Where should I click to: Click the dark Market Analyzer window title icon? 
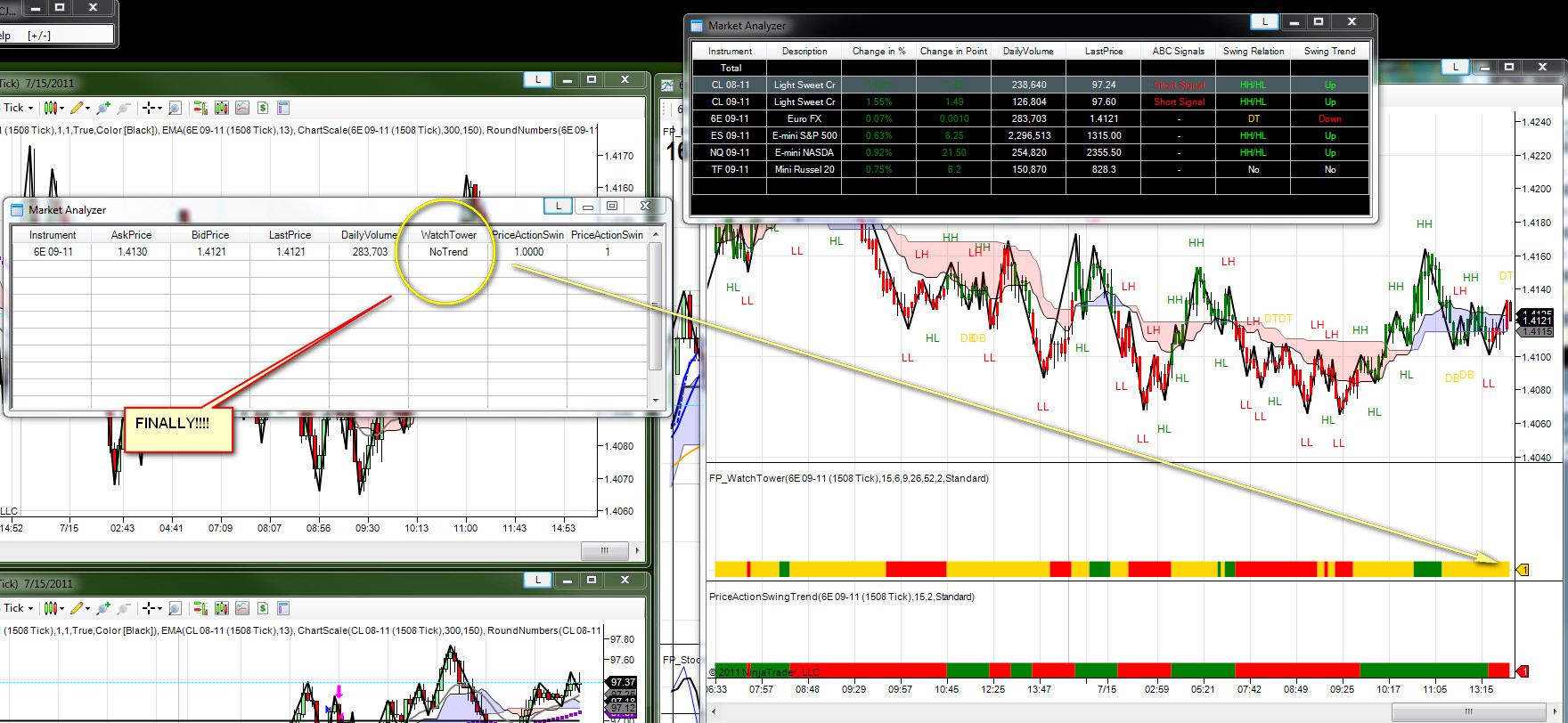[x=697, y=26]
